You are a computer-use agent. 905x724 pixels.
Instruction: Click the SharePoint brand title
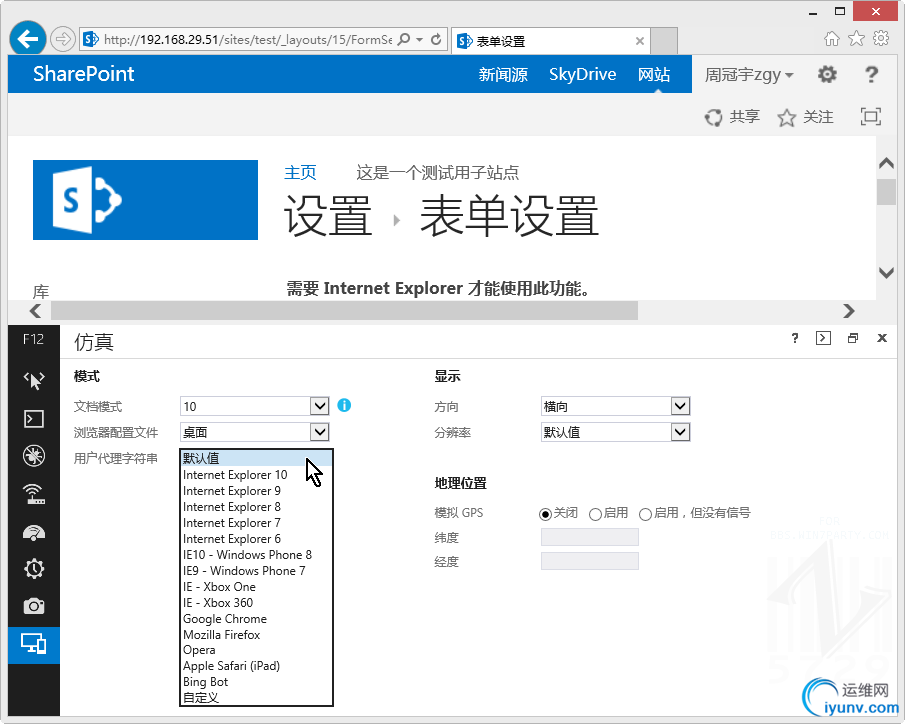pos(84,74)
